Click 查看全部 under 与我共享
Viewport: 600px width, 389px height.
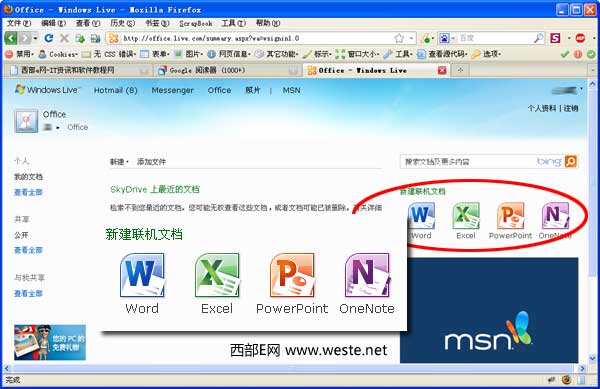pyautogui.click(x=28, y=293)
